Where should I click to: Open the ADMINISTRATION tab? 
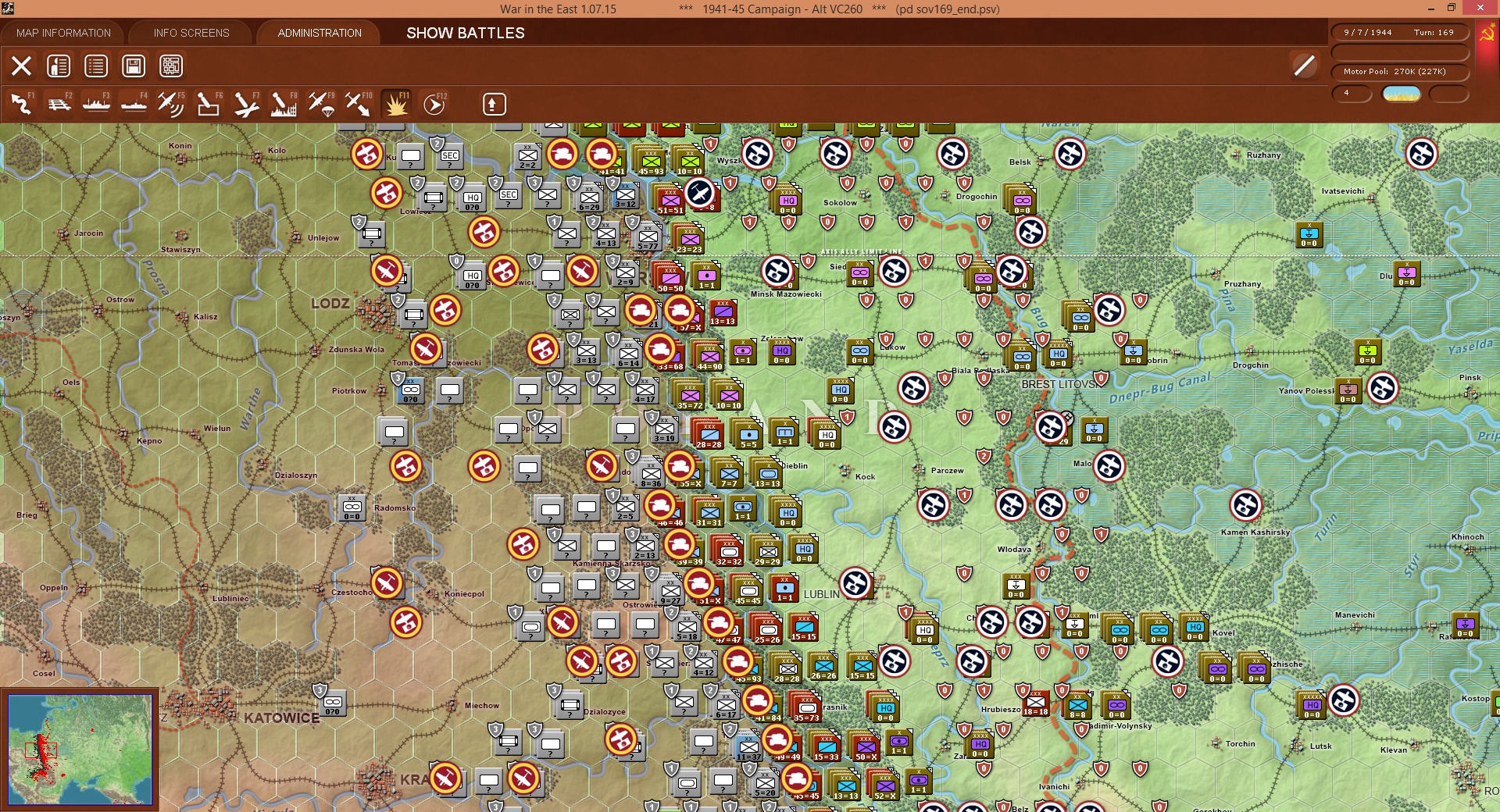pos(320,33)
